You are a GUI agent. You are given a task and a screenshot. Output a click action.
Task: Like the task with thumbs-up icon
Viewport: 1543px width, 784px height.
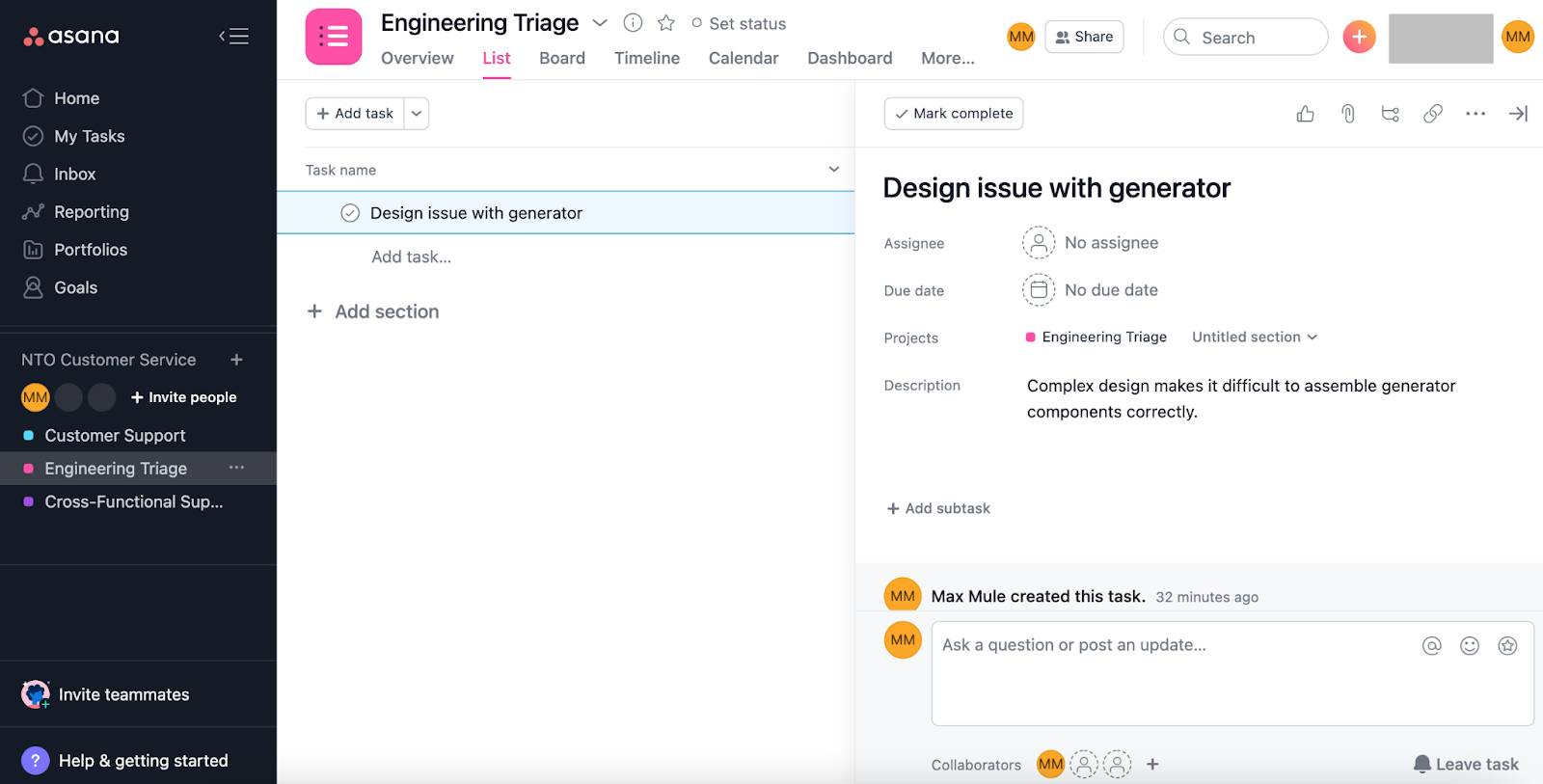pos(1305,114)
